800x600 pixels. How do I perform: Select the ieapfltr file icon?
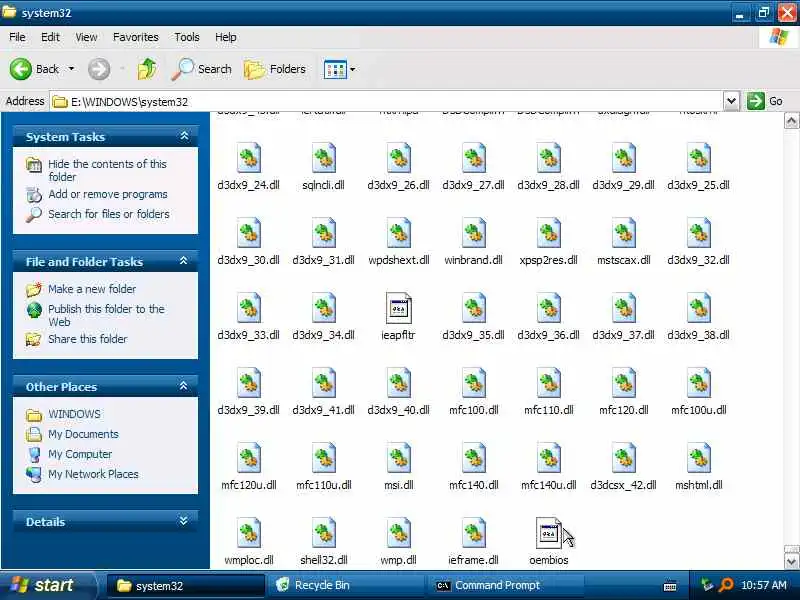pyautogui.click(x=399, y=308)
